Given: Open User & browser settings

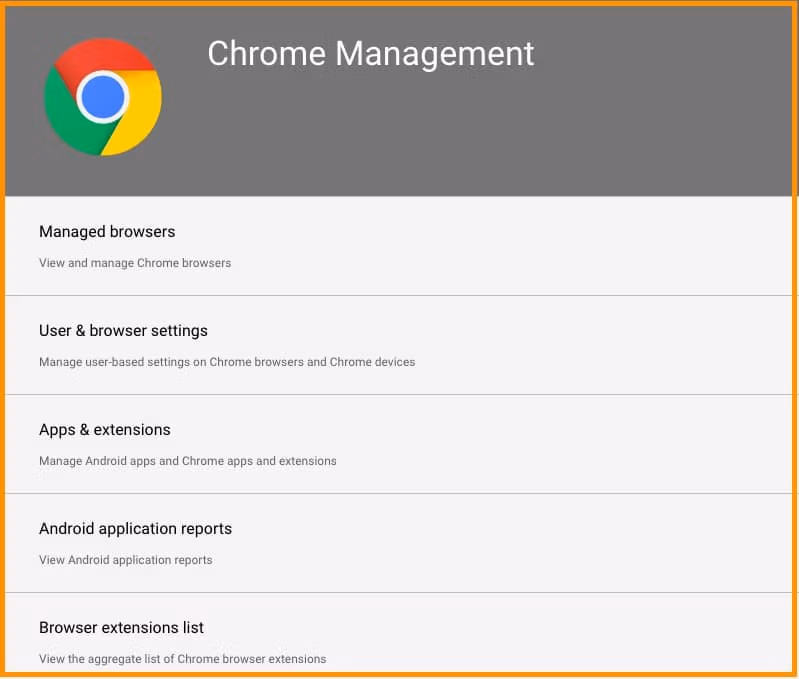Looking at the screenshot, I should pyautogui.click(x=123, y=331).
